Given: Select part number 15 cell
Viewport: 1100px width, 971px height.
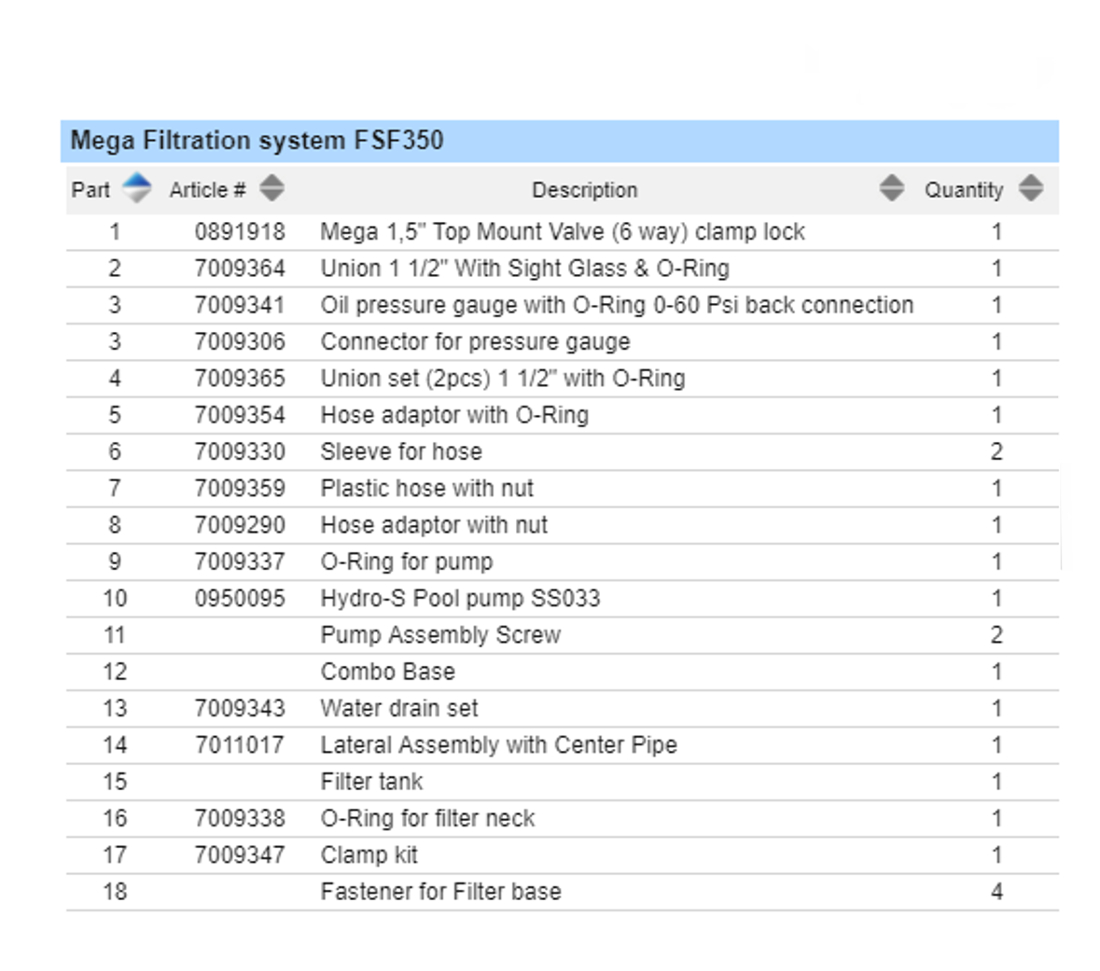Looking at the screenshot, I should 115,782.
